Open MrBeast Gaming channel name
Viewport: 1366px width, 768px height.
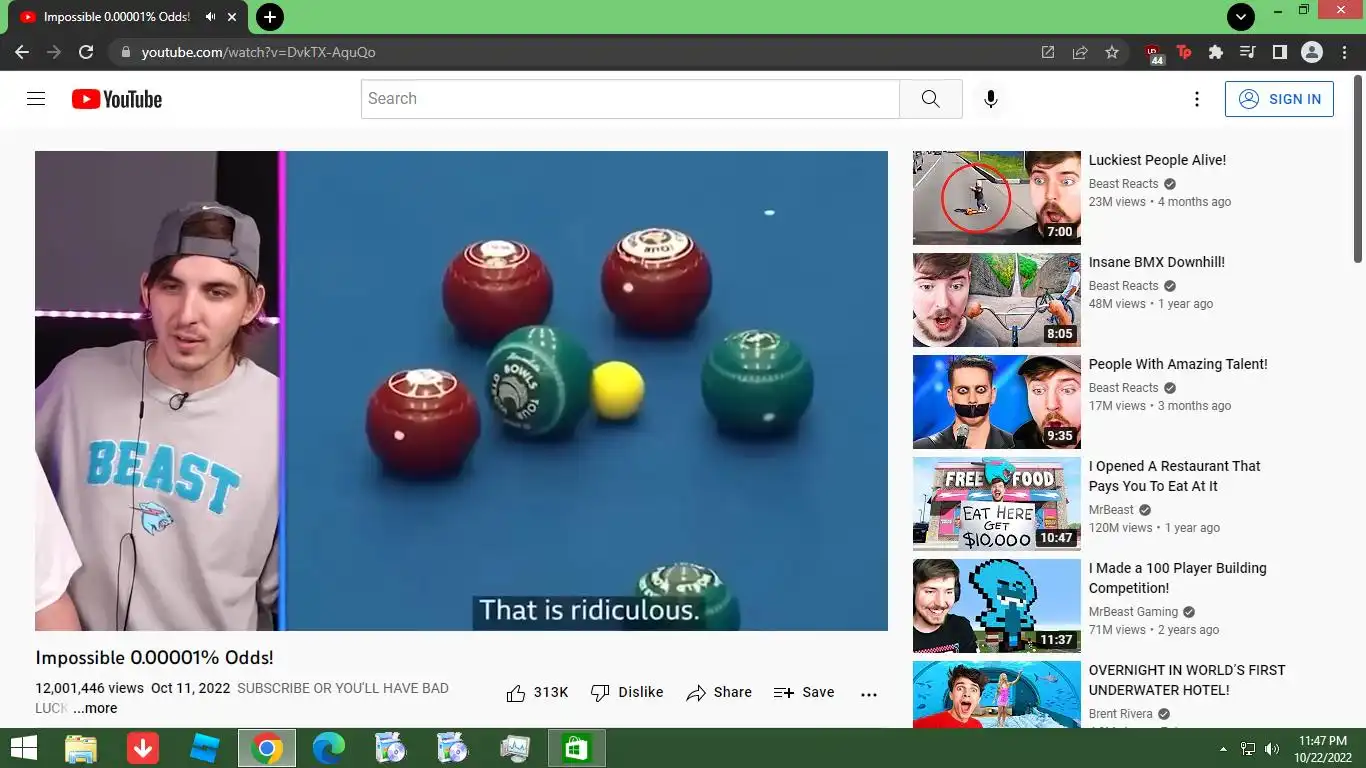[1134, 612]
